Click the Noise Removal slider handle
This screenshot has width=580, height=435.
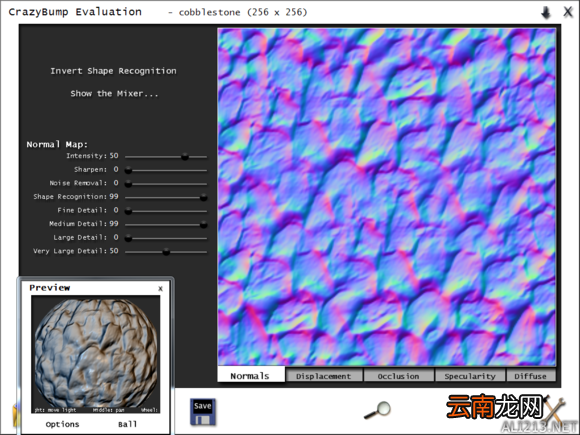point(128,183)
